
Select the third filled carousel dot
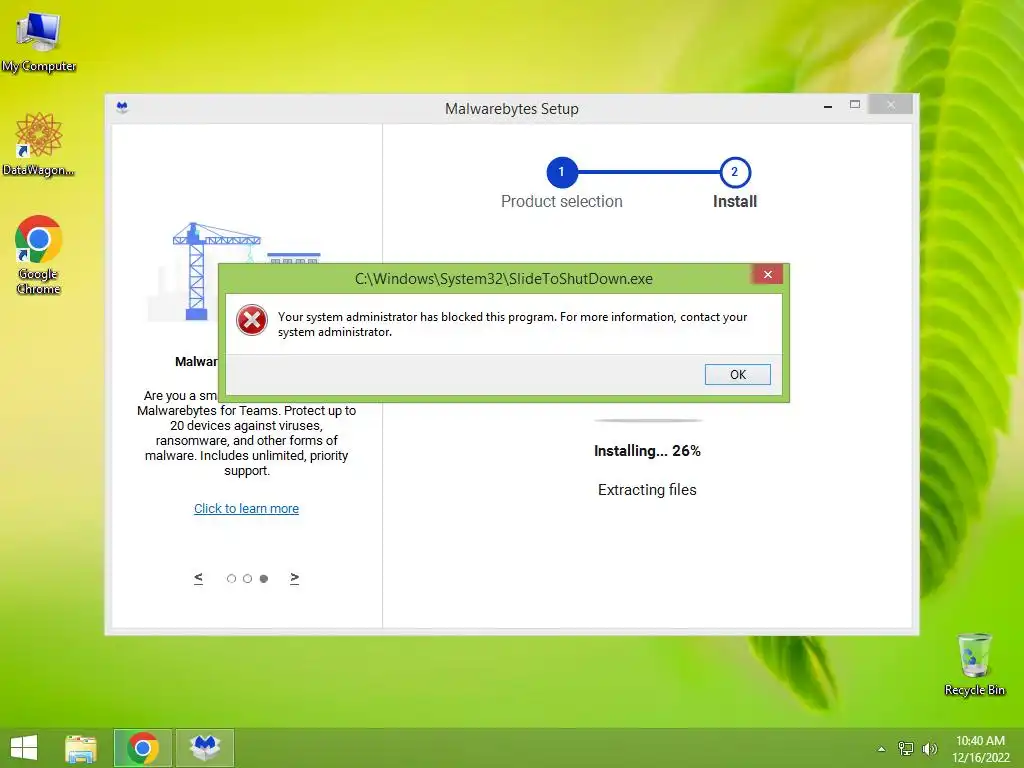pyautogui.click(x=264, y=579)
